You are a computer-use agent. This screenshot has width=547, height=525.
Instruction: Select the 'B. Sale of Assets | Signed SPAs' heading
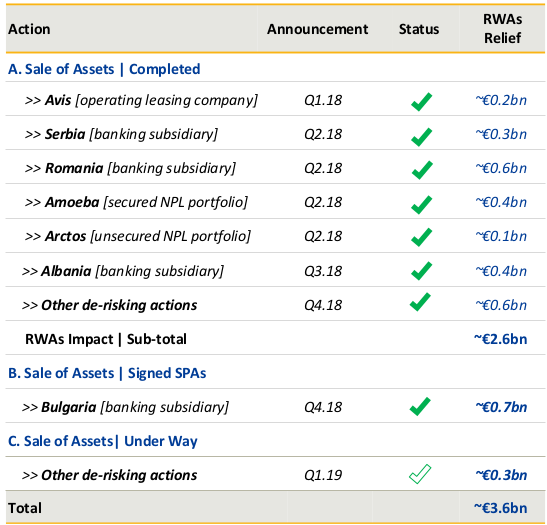pos(107,373)
